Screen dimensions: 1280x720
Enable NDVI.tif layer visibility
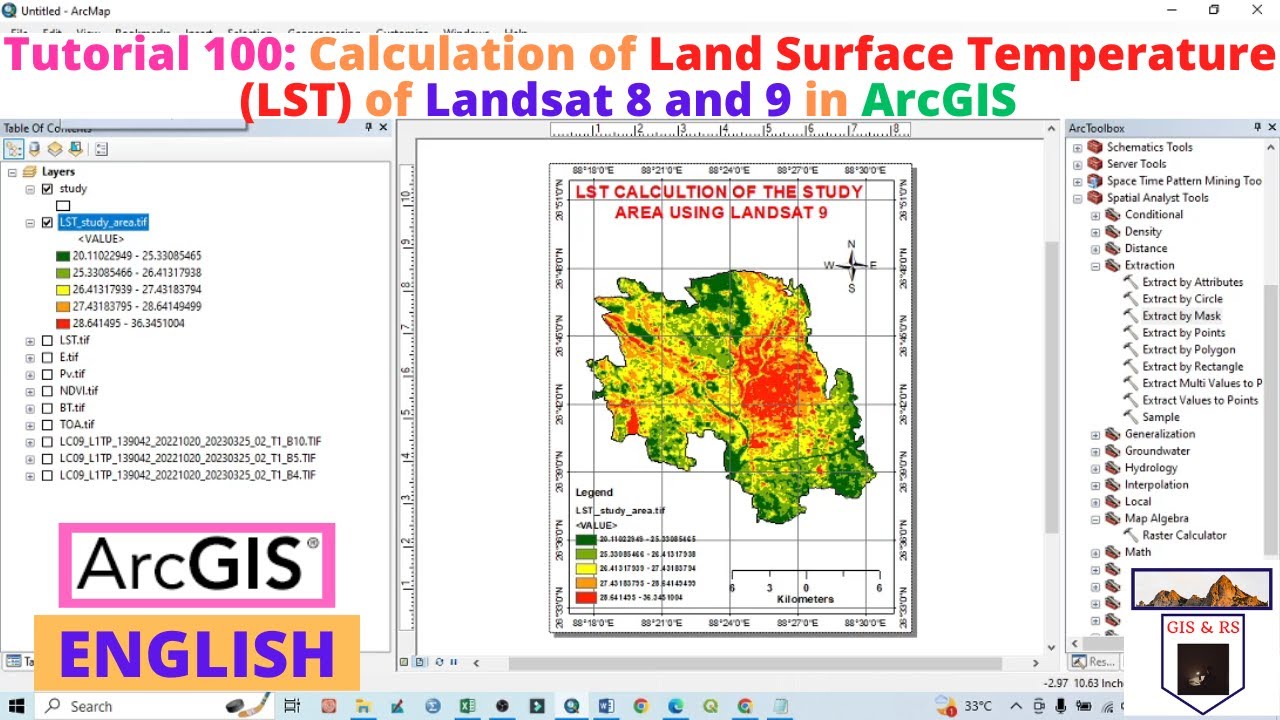tap(47, 392)
